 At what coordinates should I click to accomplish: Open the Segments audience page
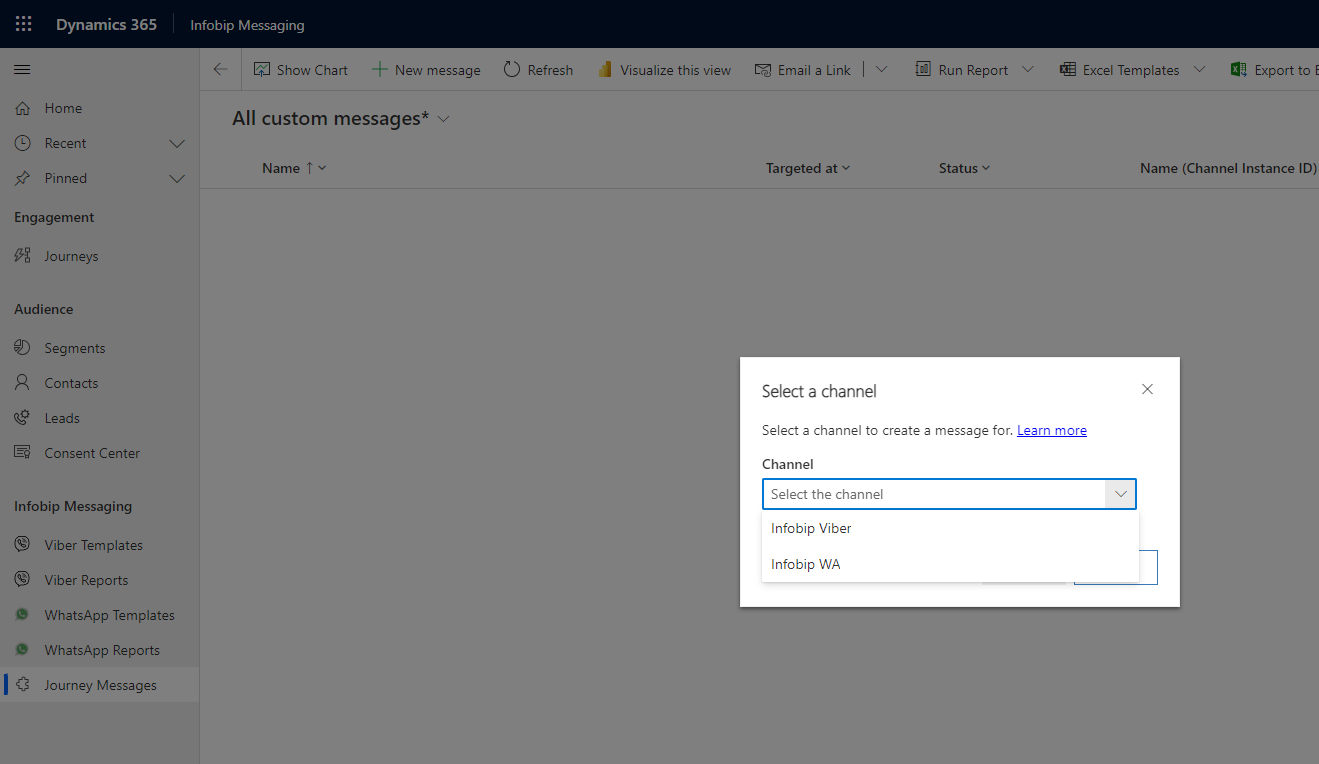(76, 347)
